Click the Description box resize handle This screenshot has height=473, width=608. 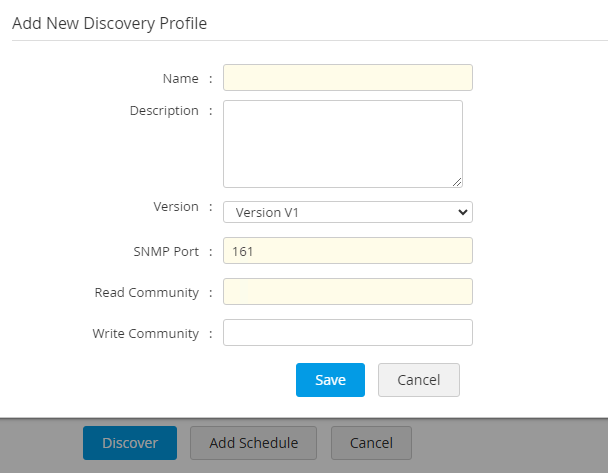click(x=457, y=182)
